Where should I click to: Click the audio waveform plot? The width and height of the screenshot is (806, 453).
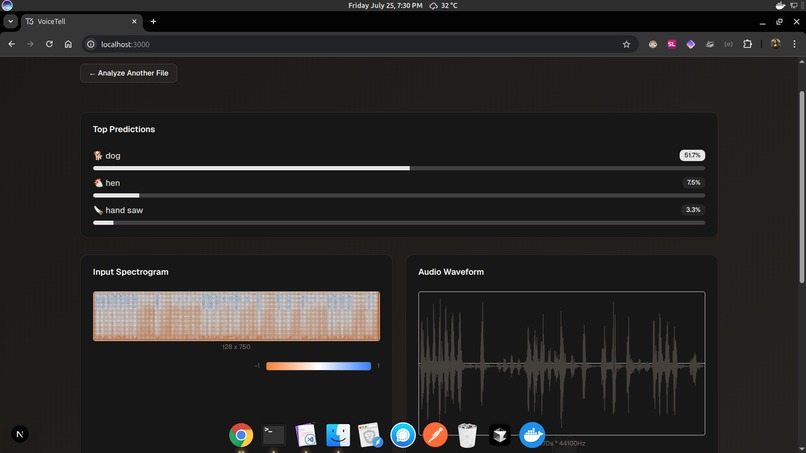click(562, 364)
